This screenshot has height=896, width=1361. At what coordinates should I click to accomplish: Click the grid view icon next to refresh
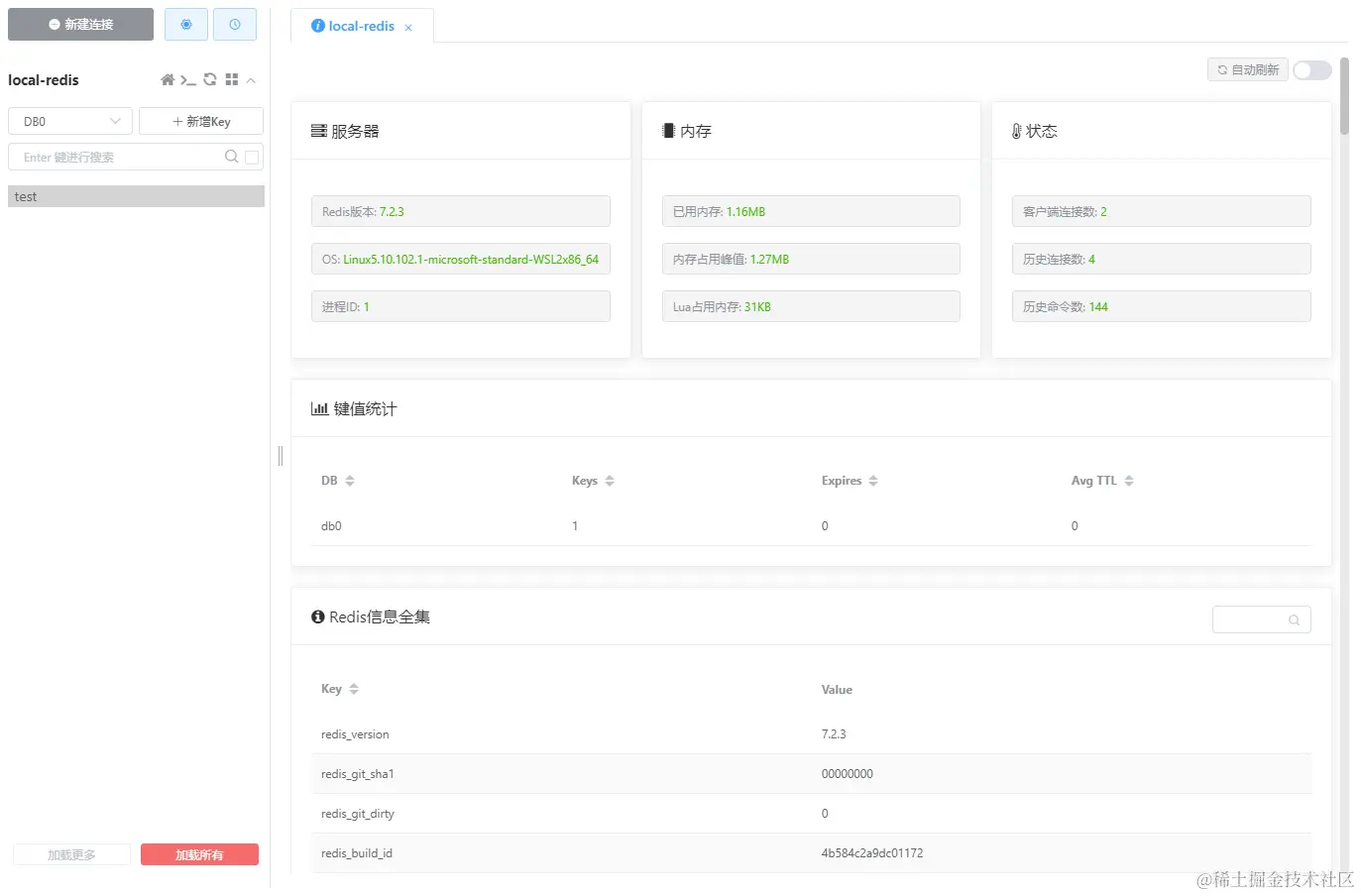(232, 79)
